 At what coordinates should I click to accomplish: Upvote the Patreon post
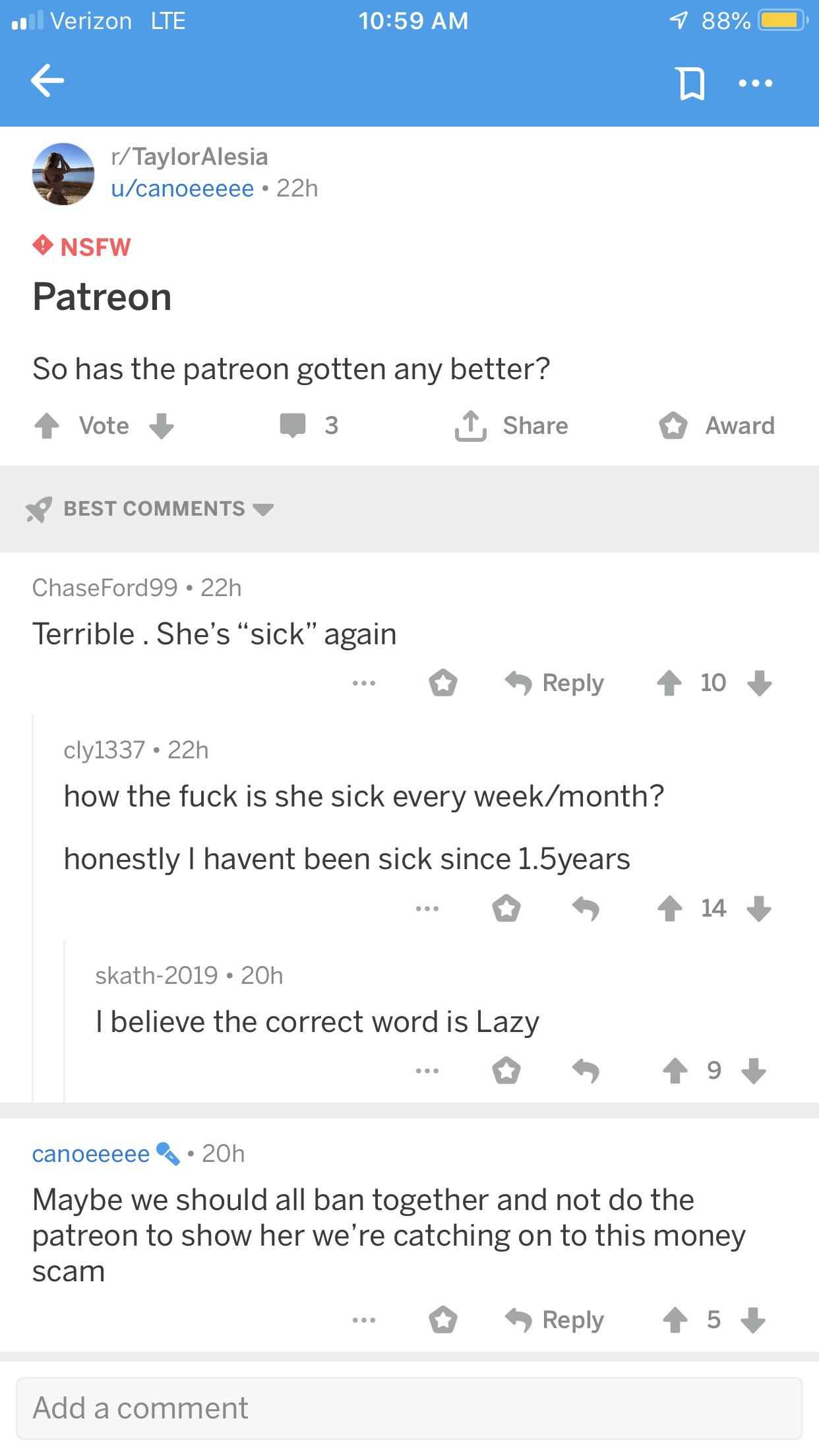point(47,426)
